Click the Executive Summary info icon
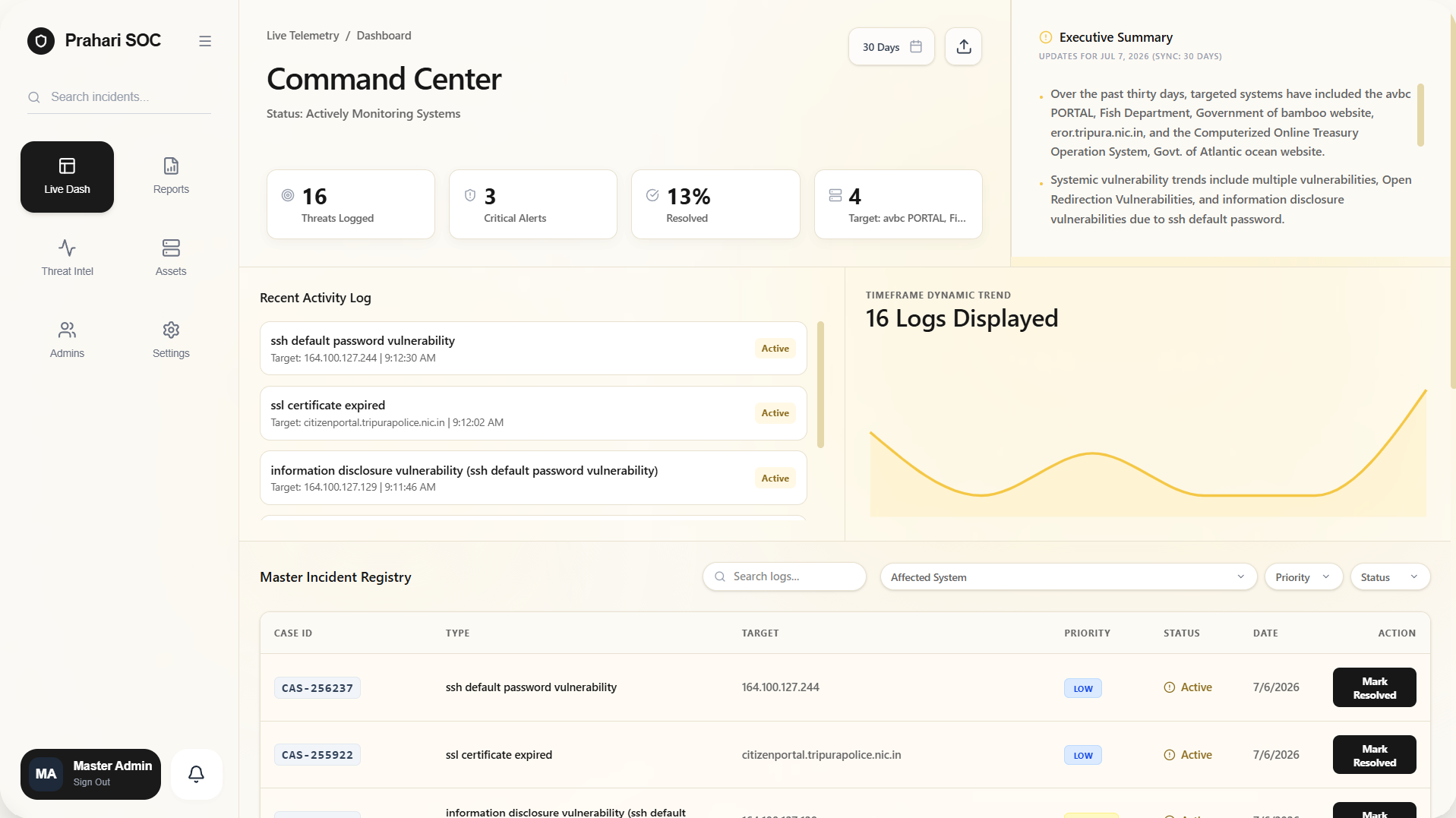Screen dimensions: 1456x818 (x=1046, y=37)
